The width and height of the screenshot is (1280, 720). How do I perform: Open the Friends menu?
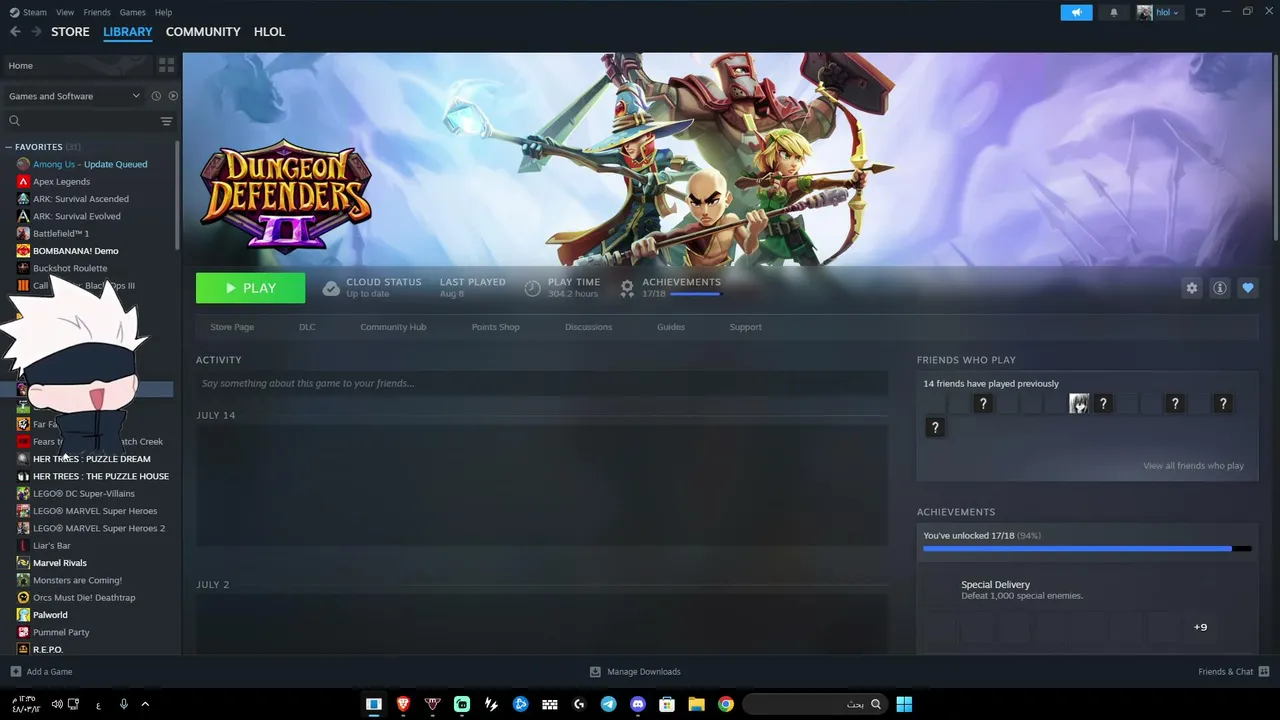(x=97, y=12)
